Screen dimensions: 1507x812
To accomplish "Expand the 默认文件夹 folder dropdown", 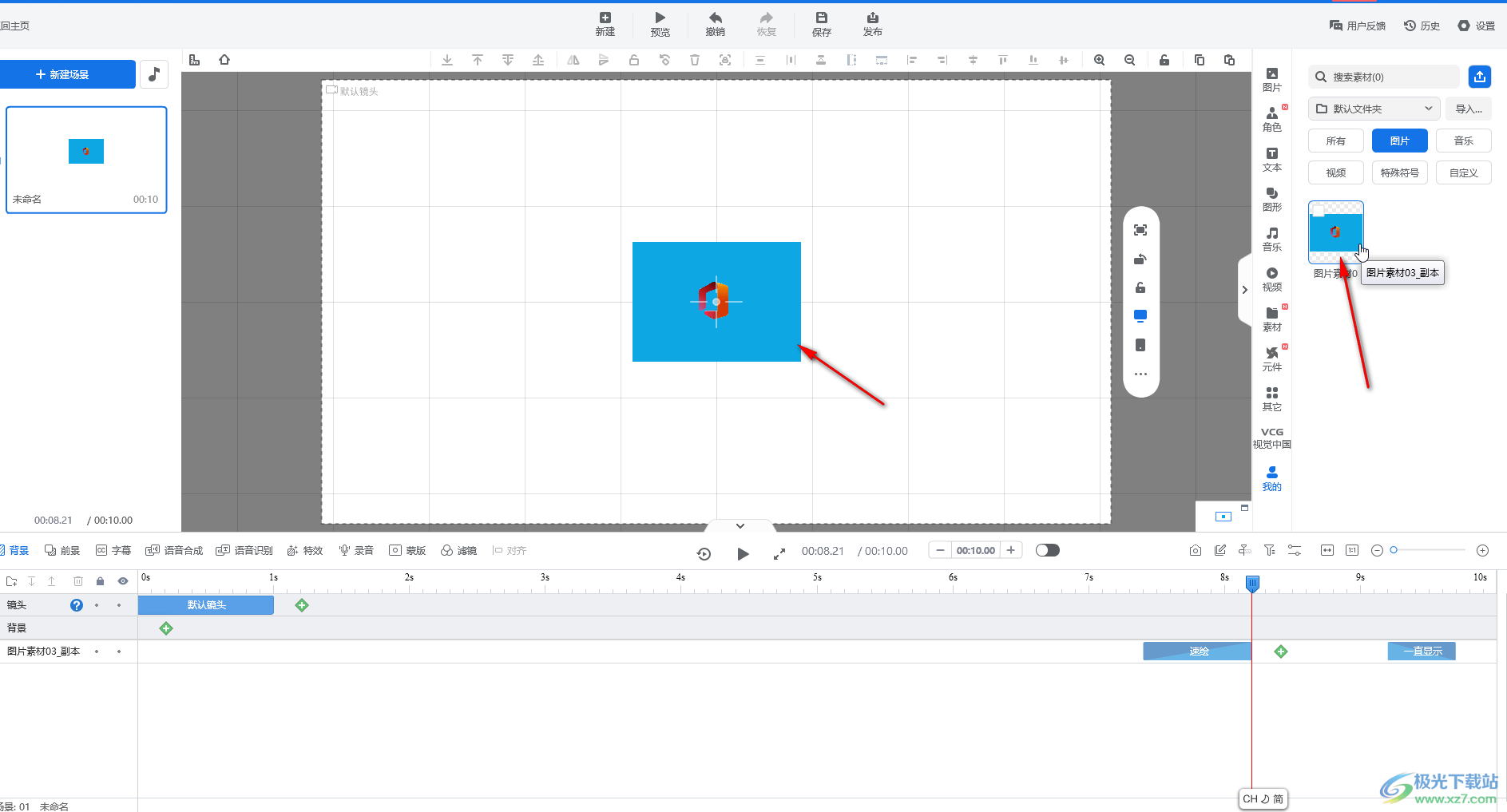I will pyautogui.click(x=1374, y=109).
